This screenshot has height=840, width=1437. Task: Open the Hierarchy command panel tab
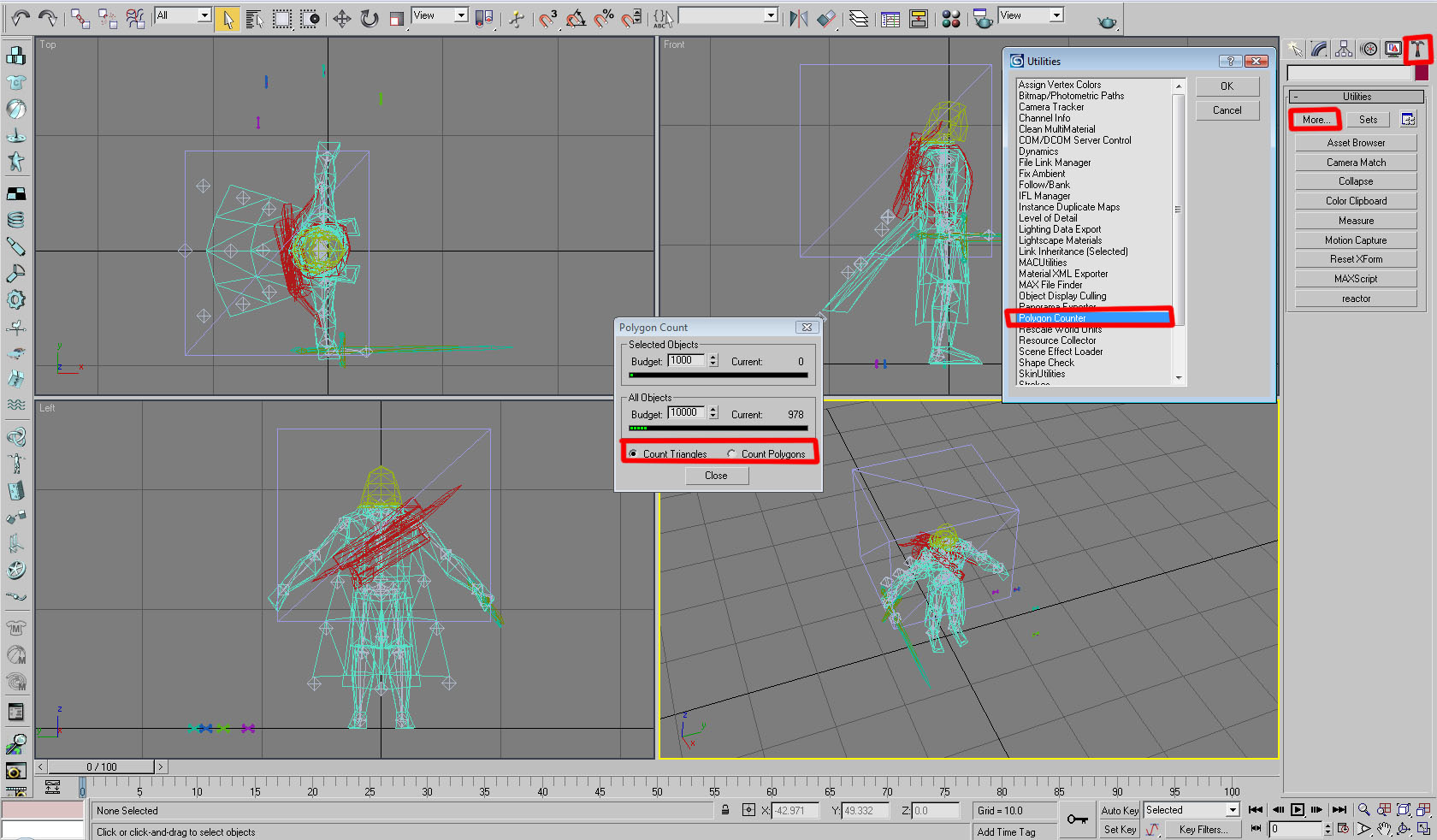click(1344, 50)
